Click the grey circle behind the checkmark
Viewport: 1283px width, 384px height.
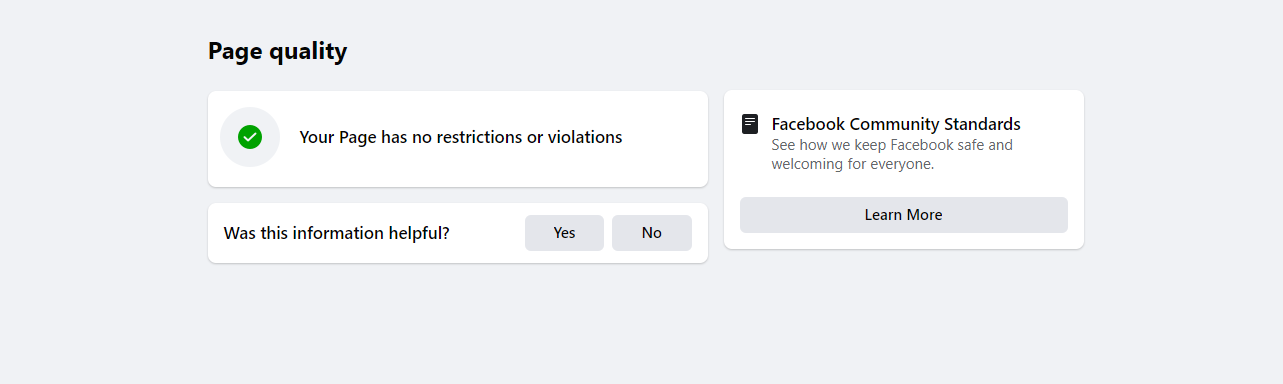[x=250, y=137]
